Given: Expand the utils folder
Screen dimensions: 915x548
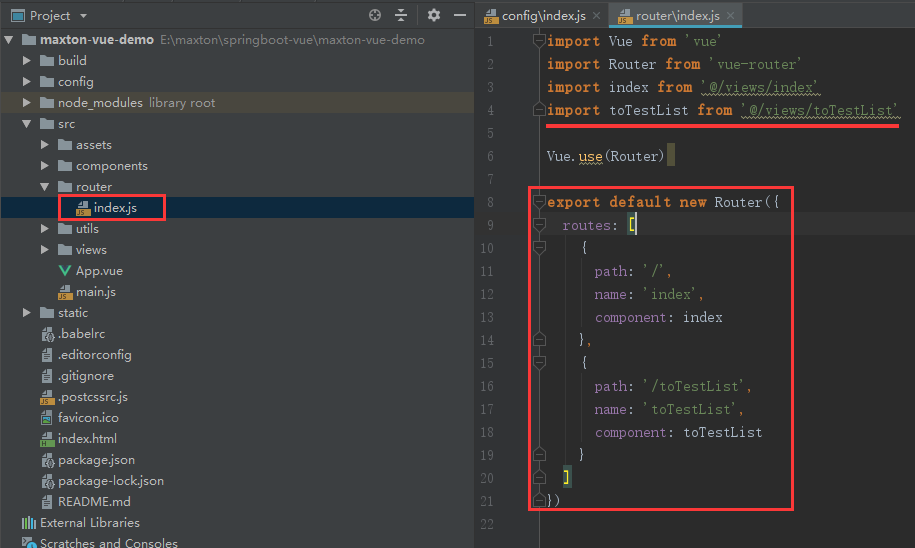Looking at the screenshot, I should coord(45,229).
